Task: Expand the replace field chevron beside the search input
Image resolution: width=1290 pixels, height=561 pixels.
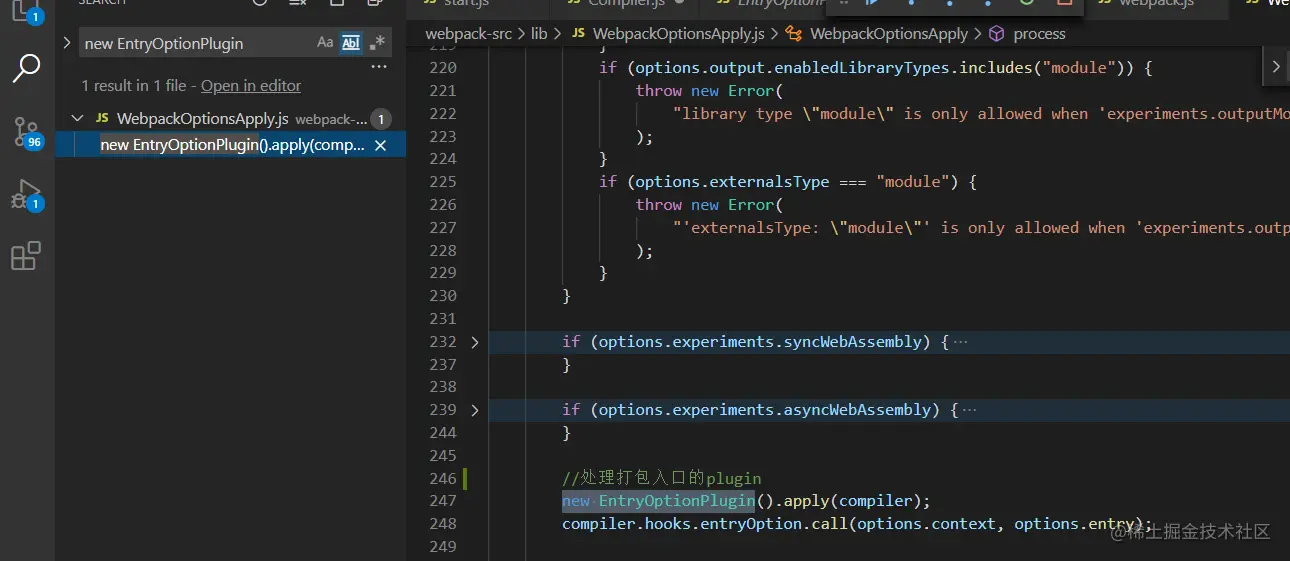Action: 67,43
